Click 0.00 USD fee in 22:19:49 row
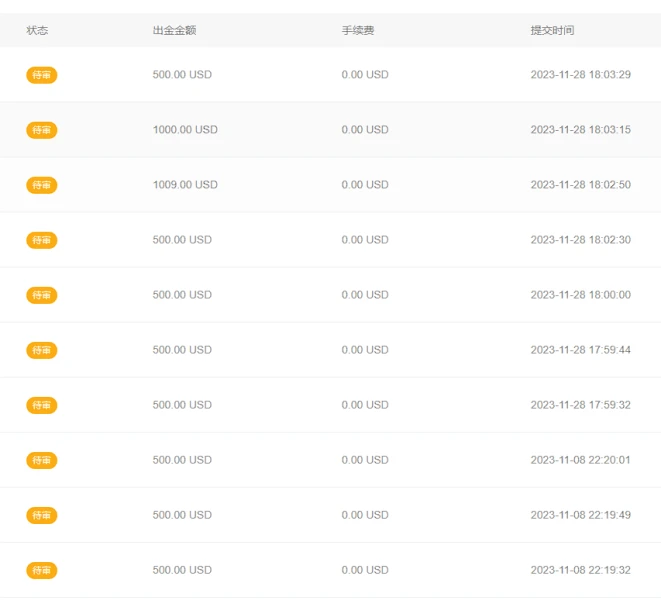661x600 pixels. tap(365, 515)
